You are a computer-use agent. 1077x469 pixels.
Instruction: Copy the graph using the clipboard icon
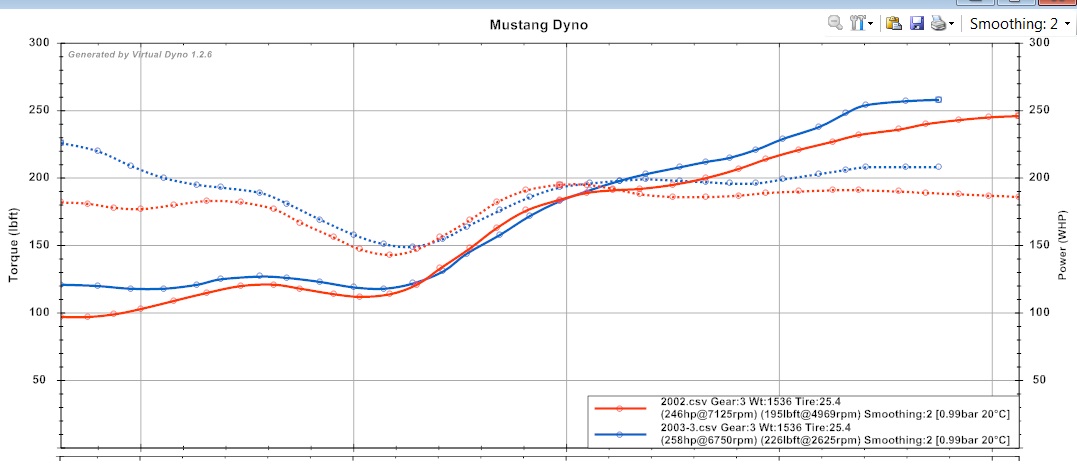(x=894, y=23)
